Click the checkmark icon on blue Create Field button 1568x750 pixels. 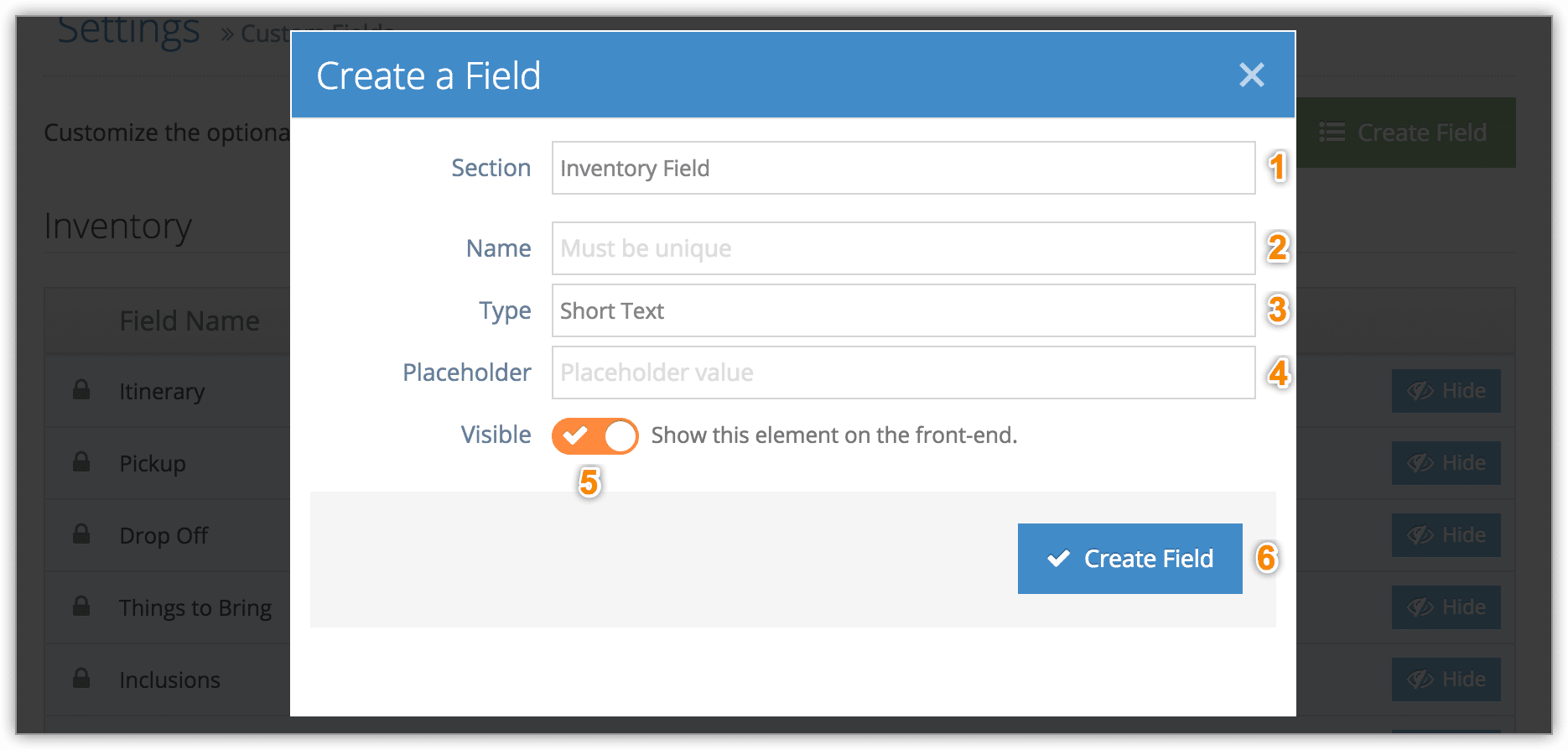click(x=1059, y=558)
